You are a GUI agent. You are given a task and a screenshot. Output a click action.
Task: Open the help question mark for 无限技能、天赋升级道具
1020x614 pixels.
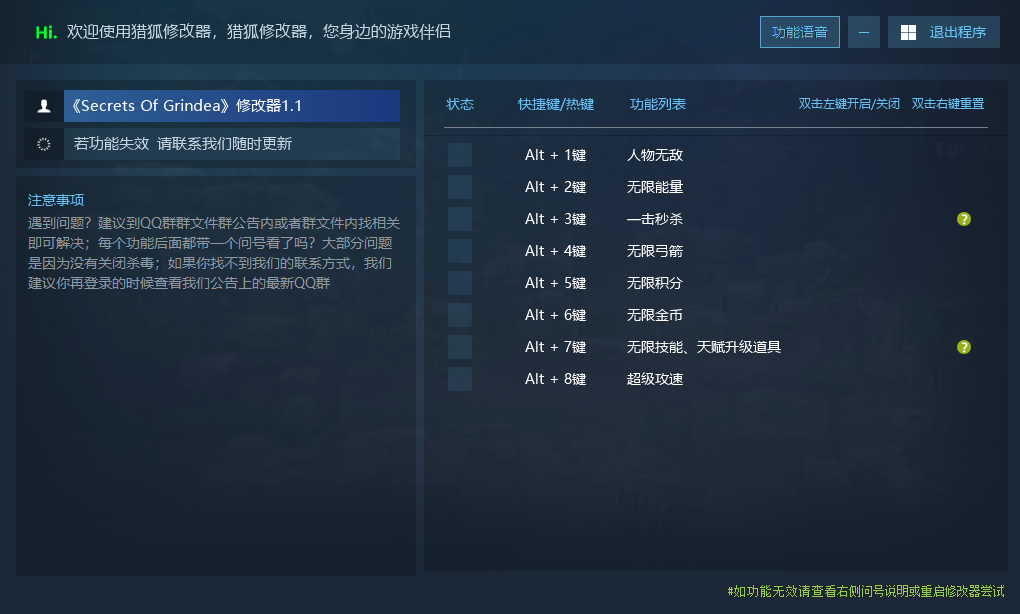(963, 347)
